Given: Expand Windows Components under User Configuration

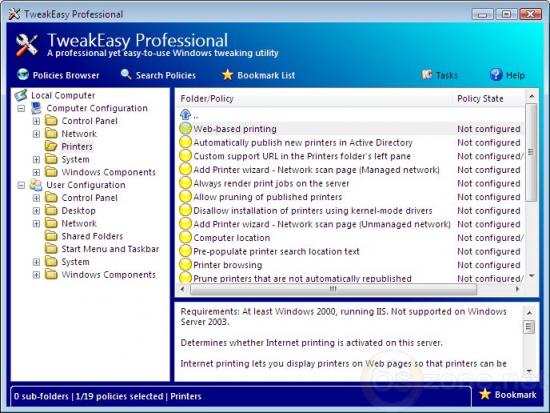Looking at the screenshot, I should [x=36, y=275].
